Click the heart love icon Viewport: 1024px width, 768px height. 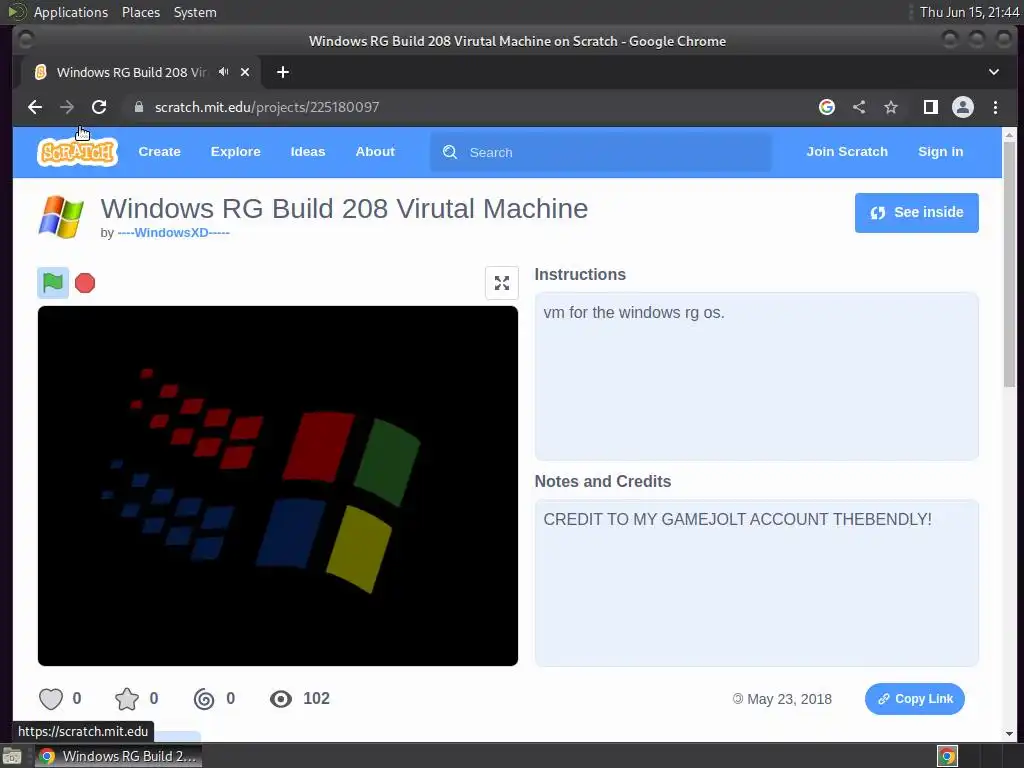click(x=51, y=699)
